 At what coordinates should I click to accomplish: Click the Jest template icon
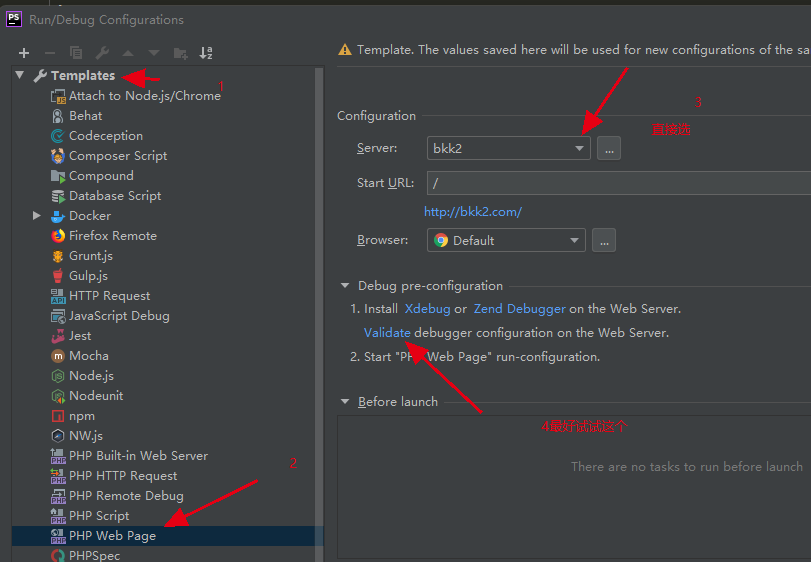58,336
